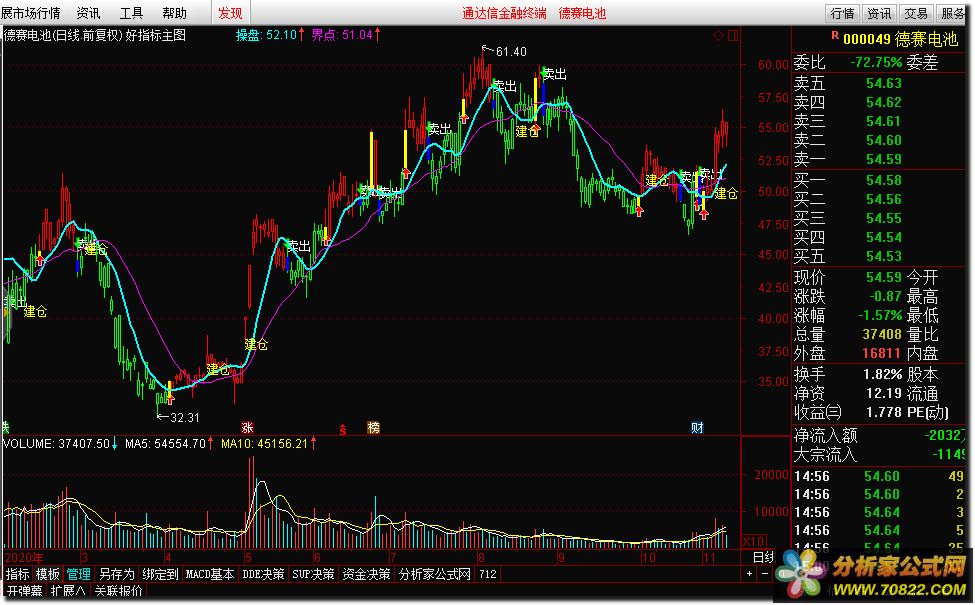Click the plus zoom-in button
975x605 pixels.
[750, 574]
